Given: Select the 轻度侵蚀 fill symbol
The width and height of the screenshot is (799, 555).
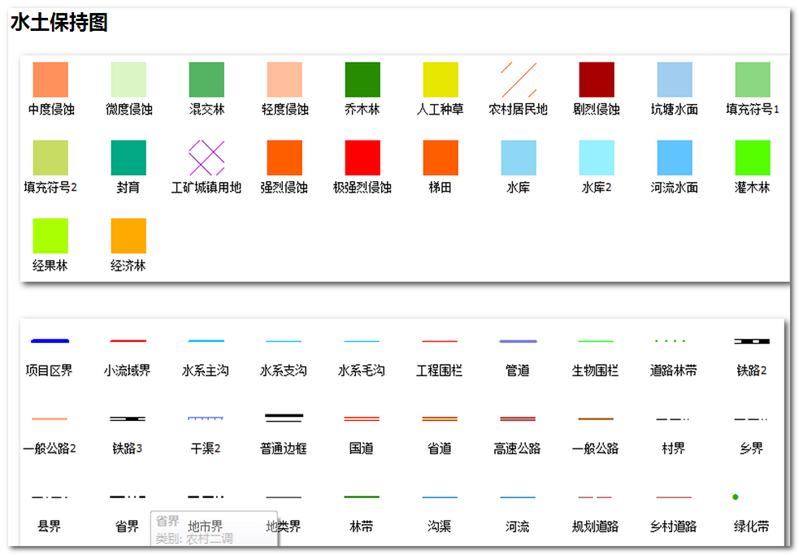Looking at the screenshot, I should (284, 80).
